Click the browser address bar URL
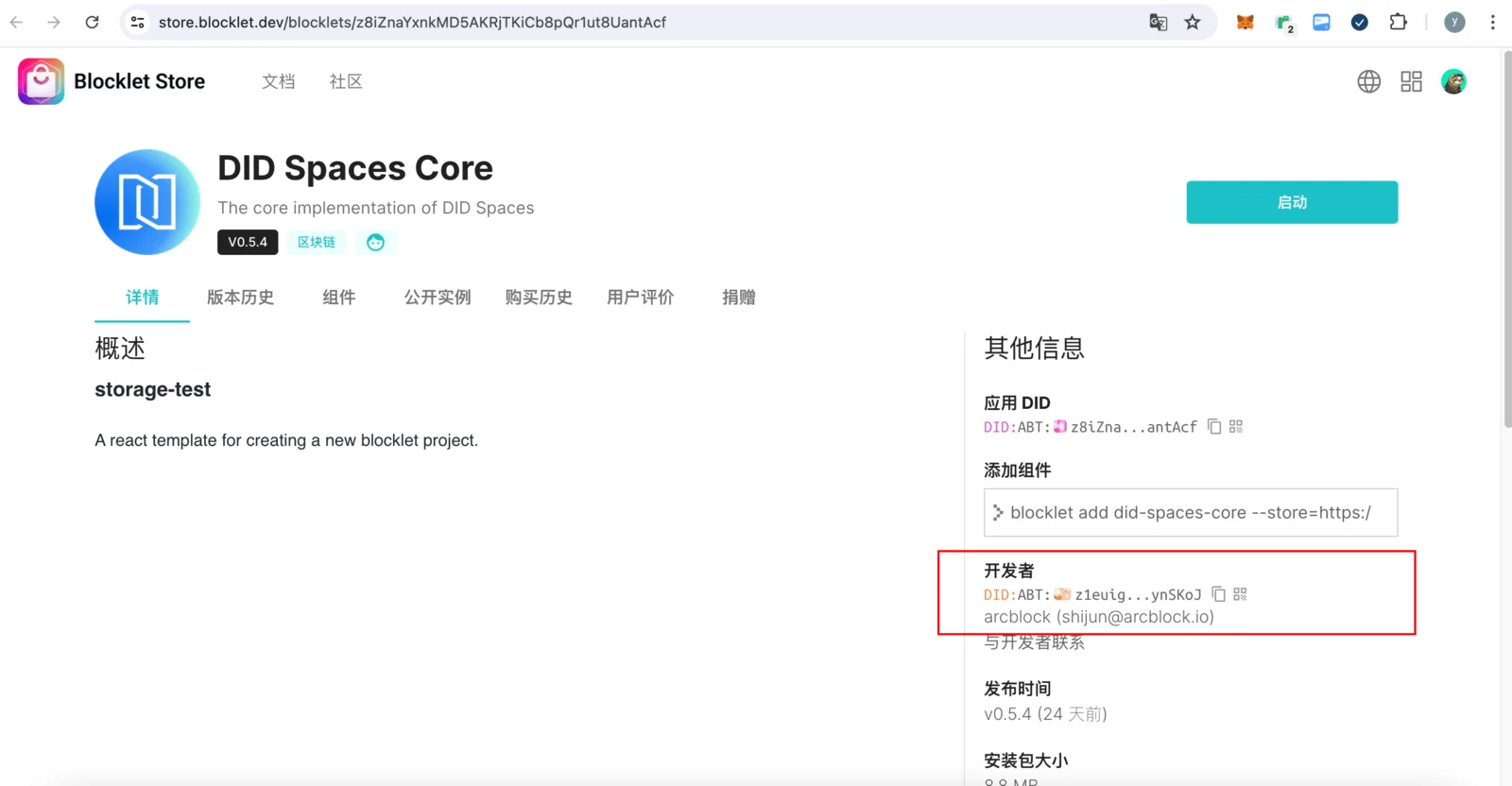 (412, 22)
